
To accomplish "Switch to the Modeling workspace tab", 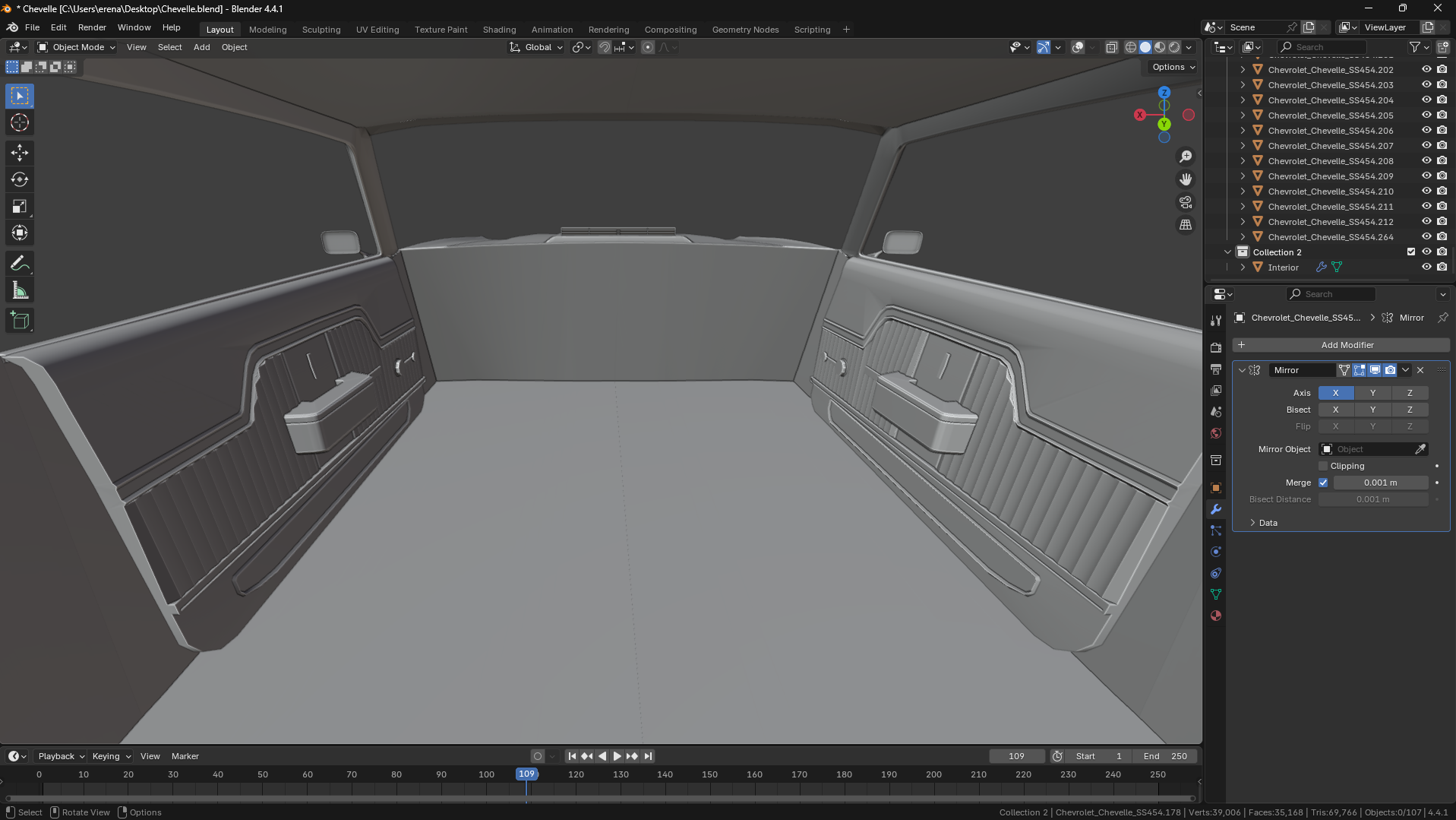I will [x=268, y=30].
